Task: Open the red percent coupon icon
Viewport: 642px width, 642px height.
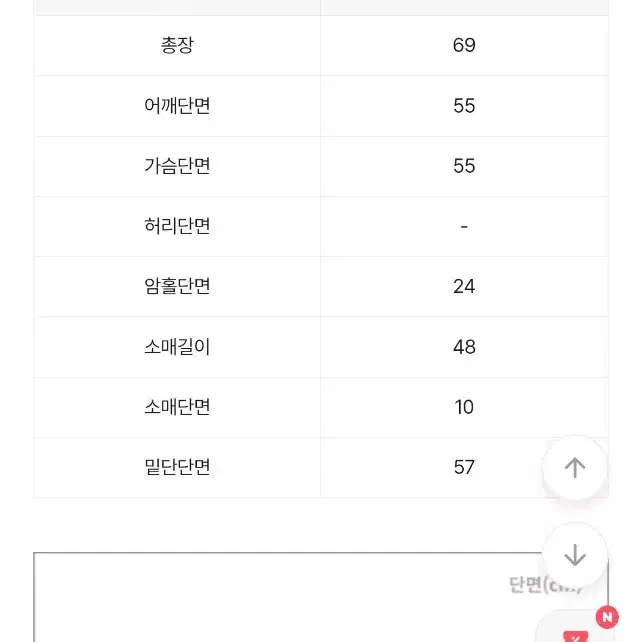Action: (575, 636)
